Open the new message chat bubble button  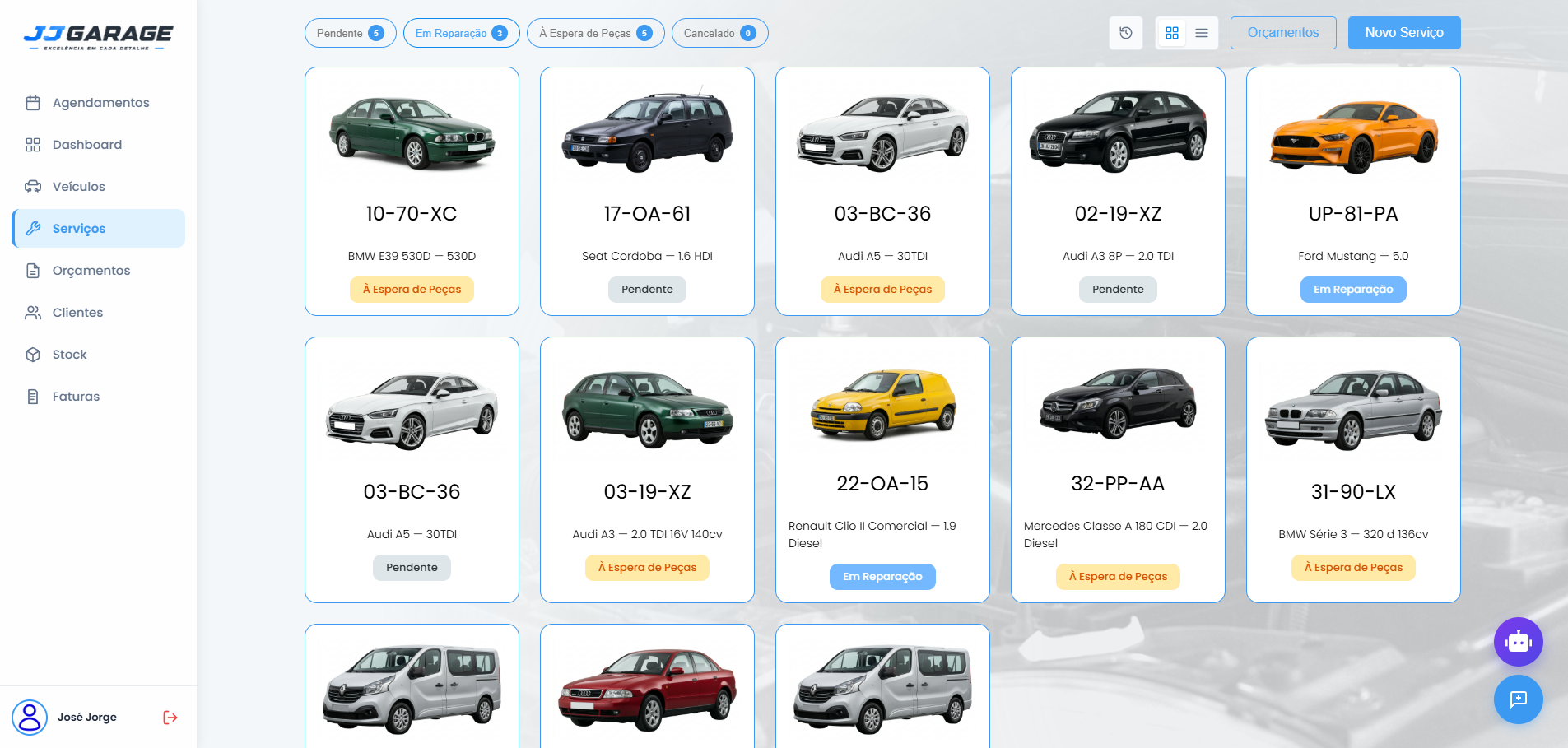pos(1519,699)
